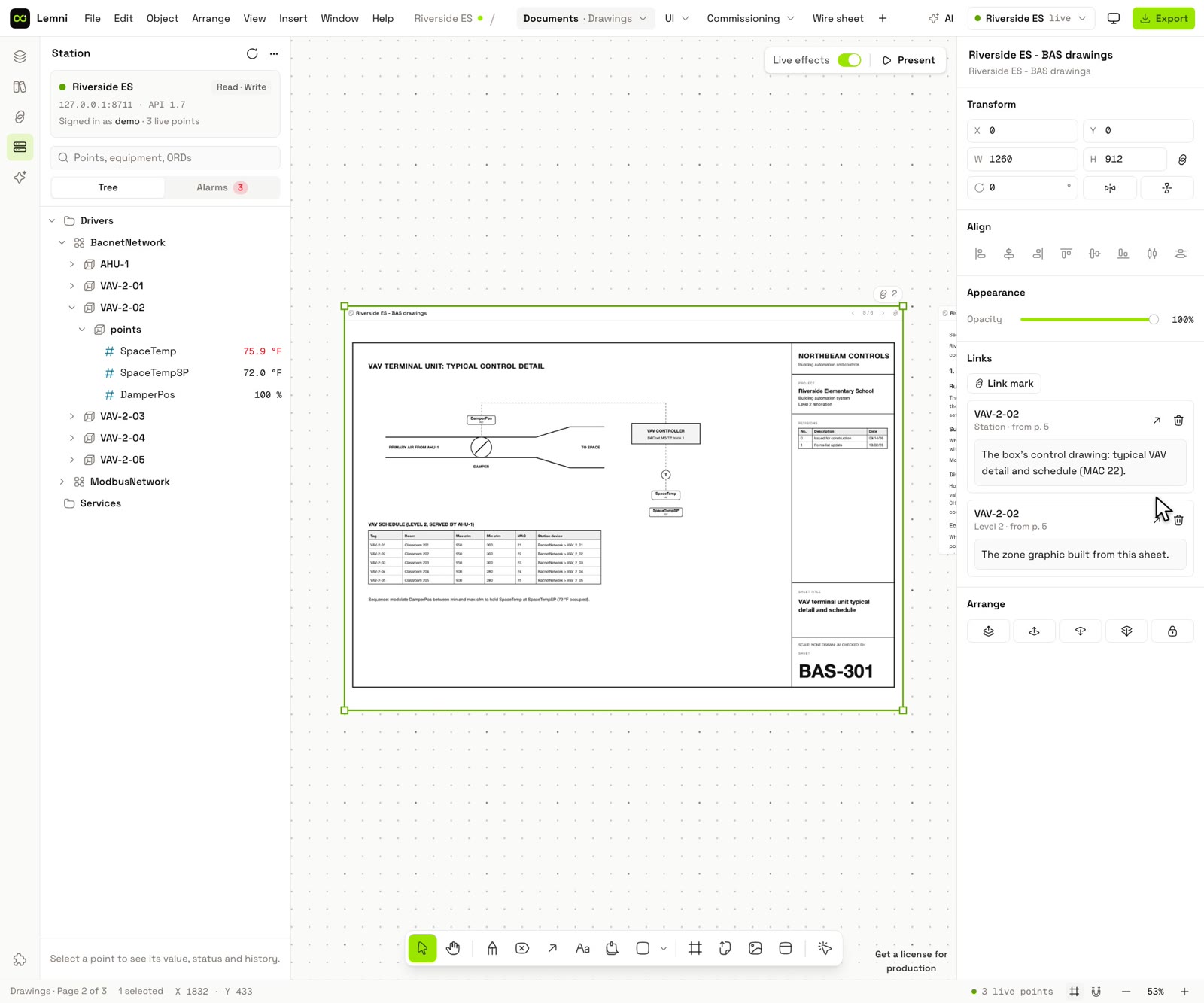Select the Rectangle shape tool
This screenshot has height=1003, width=1204.
pyautogui.click(x=643, y=948)
